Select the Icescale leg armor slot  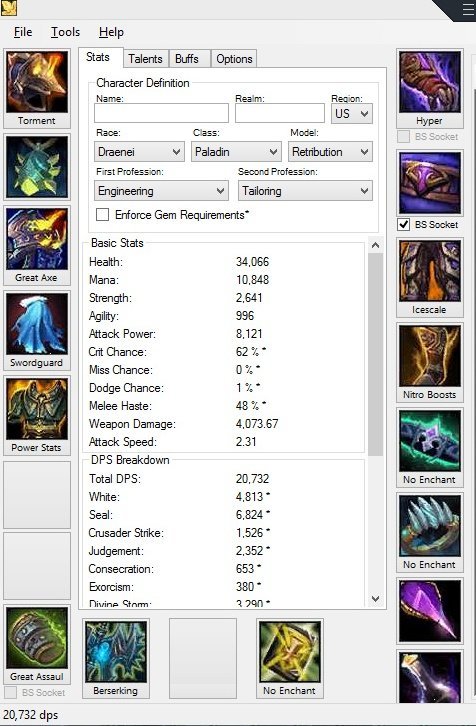click(x=430, y=278)
